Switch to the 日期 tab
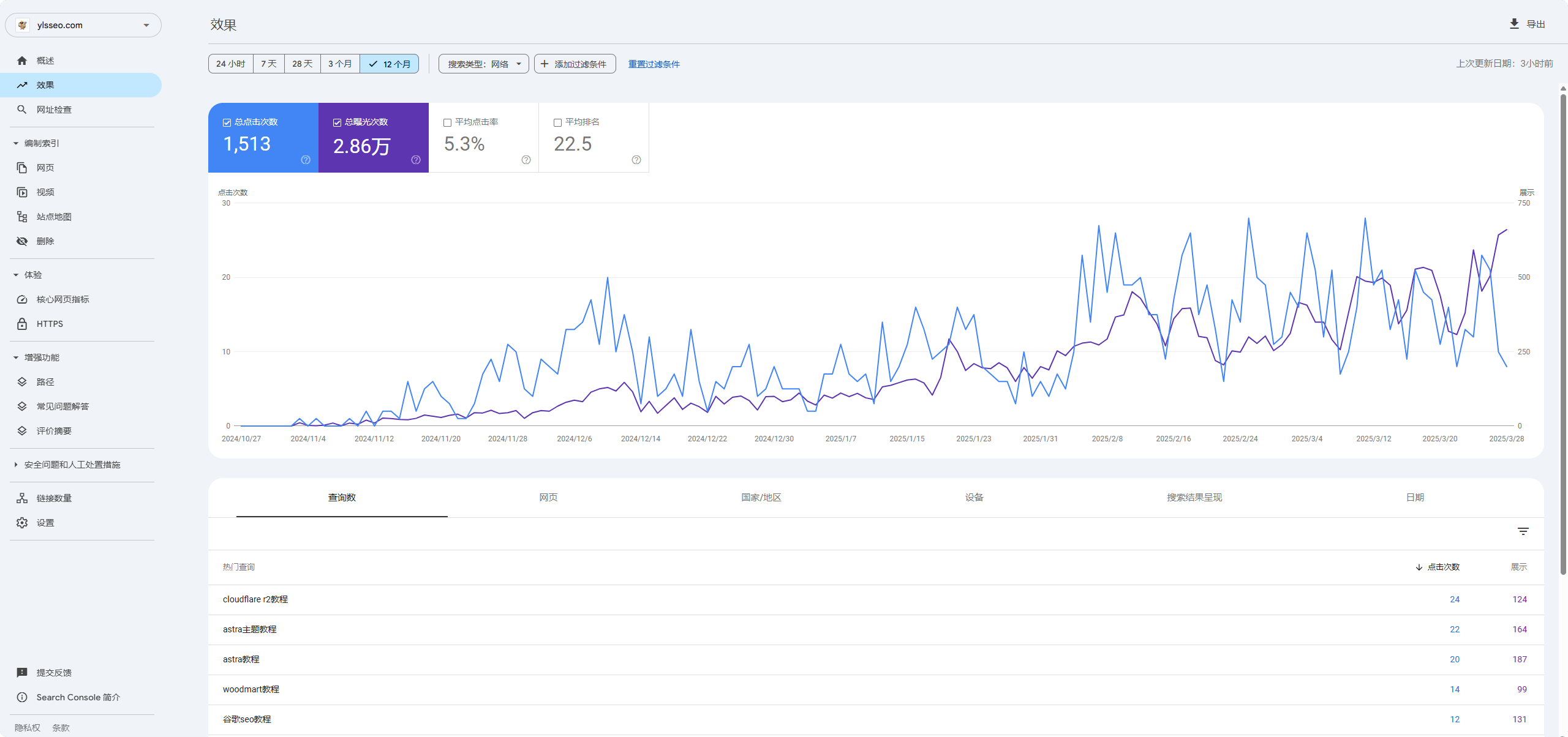Screen dimensions: 1568x737 pyautogui.click(x=1415, y=498)
